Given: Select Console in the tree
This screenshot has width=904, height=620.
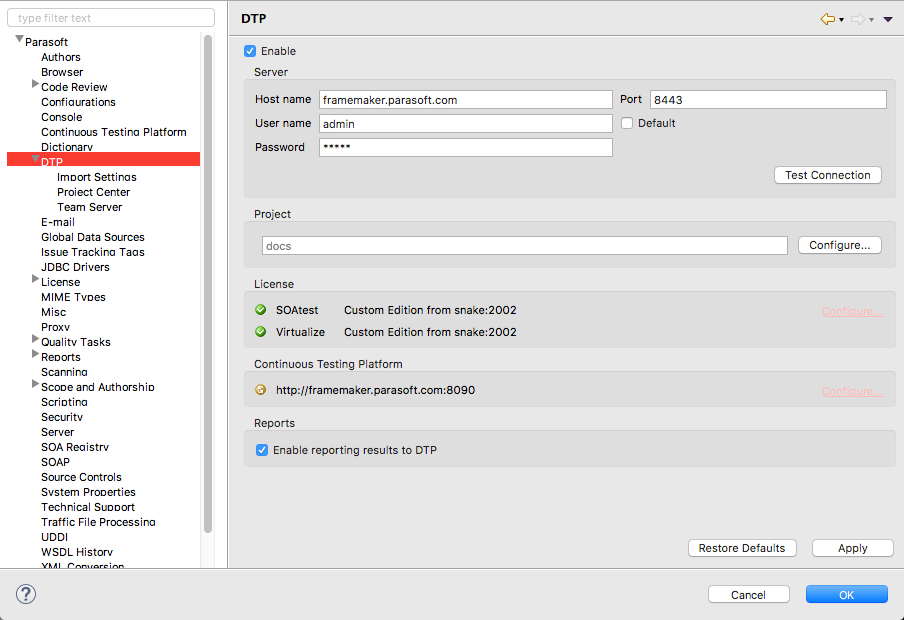Looking at the screenshot, I should pos(61,117).
